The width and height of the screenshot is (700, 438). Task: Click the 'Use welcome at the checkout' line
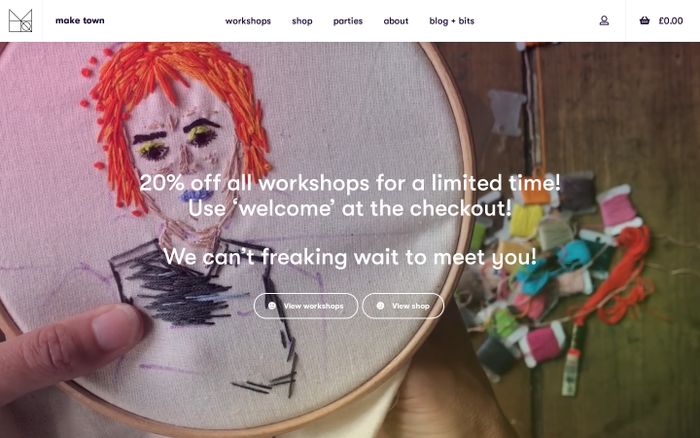[350, 209]
